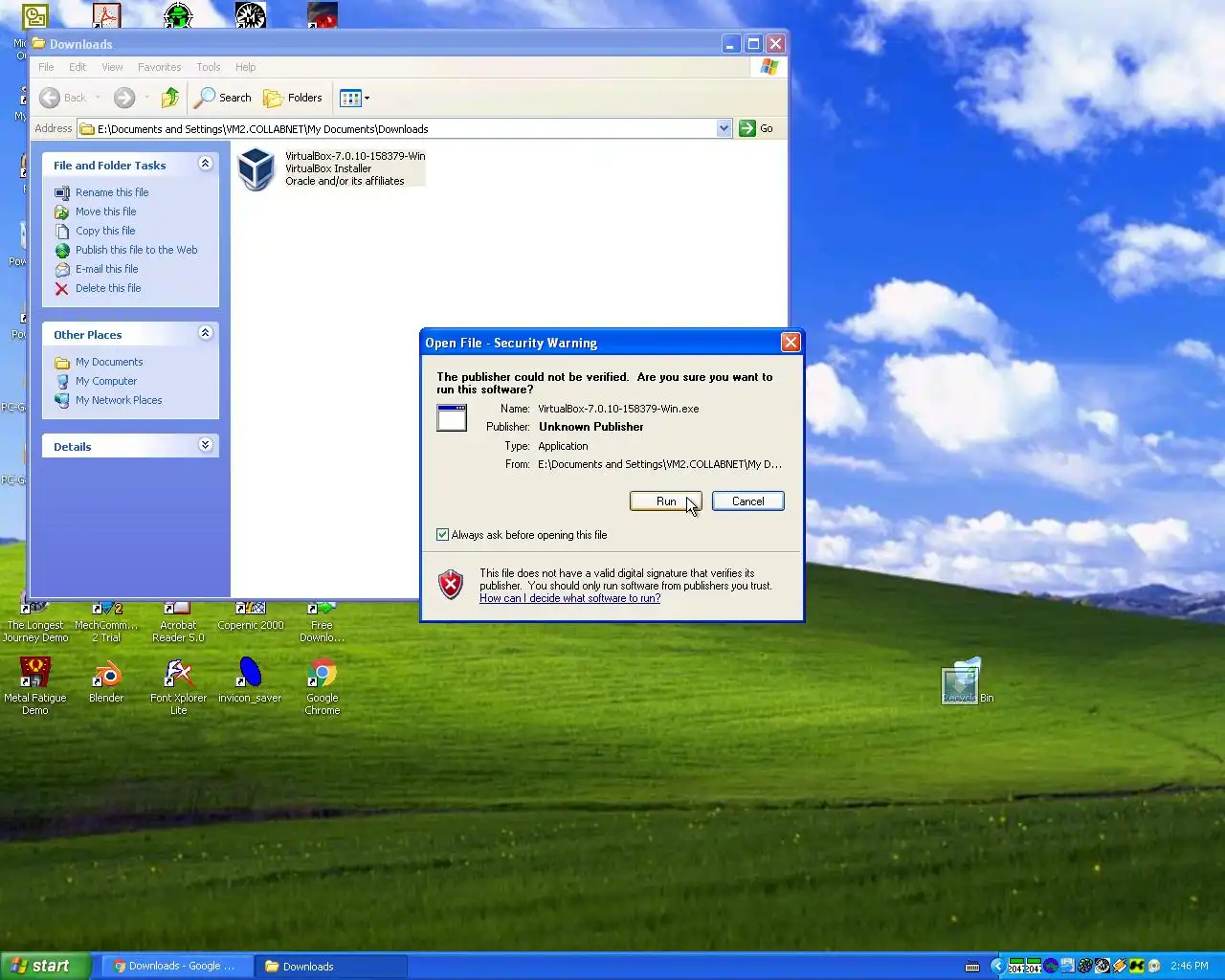
Task: Expand the Forward history dropdown arrow
Action: tap(146, 98)
